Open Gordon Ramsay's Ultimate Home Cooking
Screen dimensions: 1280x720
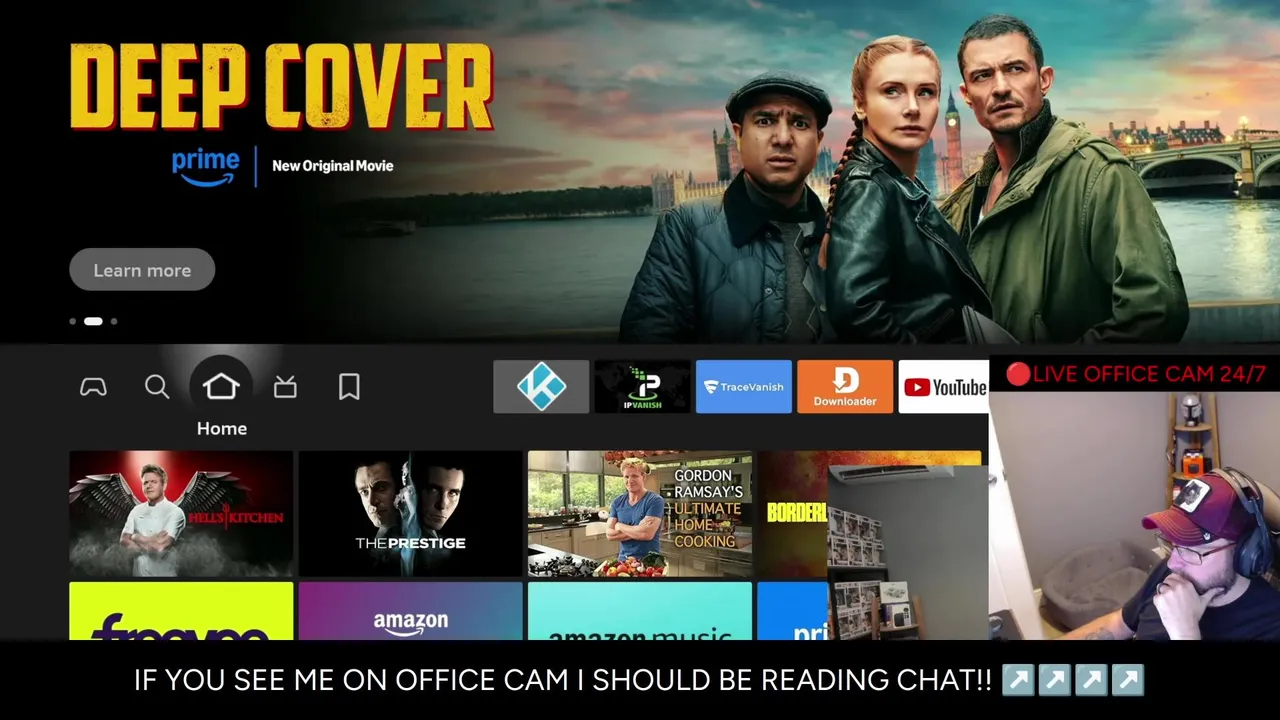pos(640,513)
